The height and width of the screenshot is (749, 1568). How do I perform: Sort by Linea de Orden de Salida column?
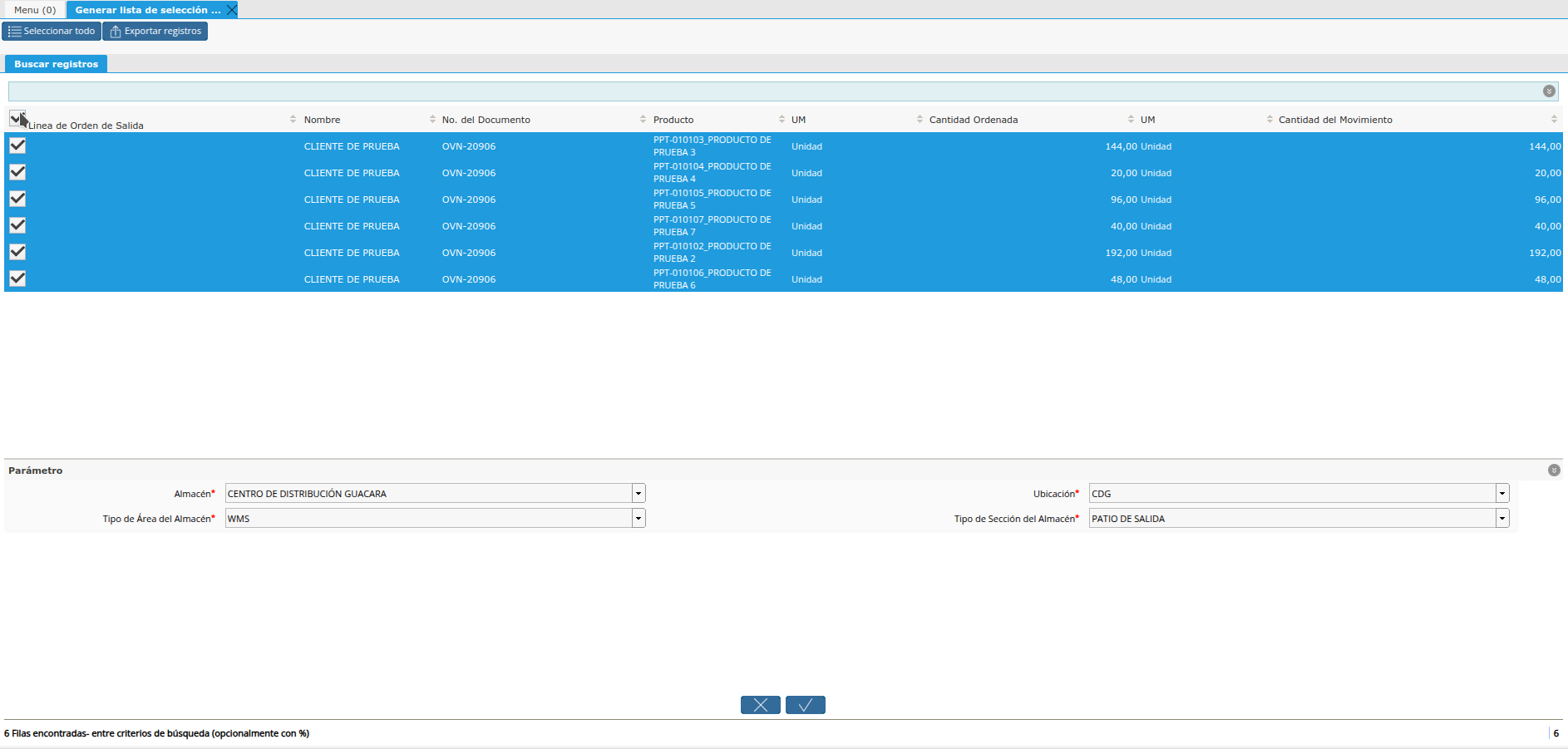pos(293,120)
